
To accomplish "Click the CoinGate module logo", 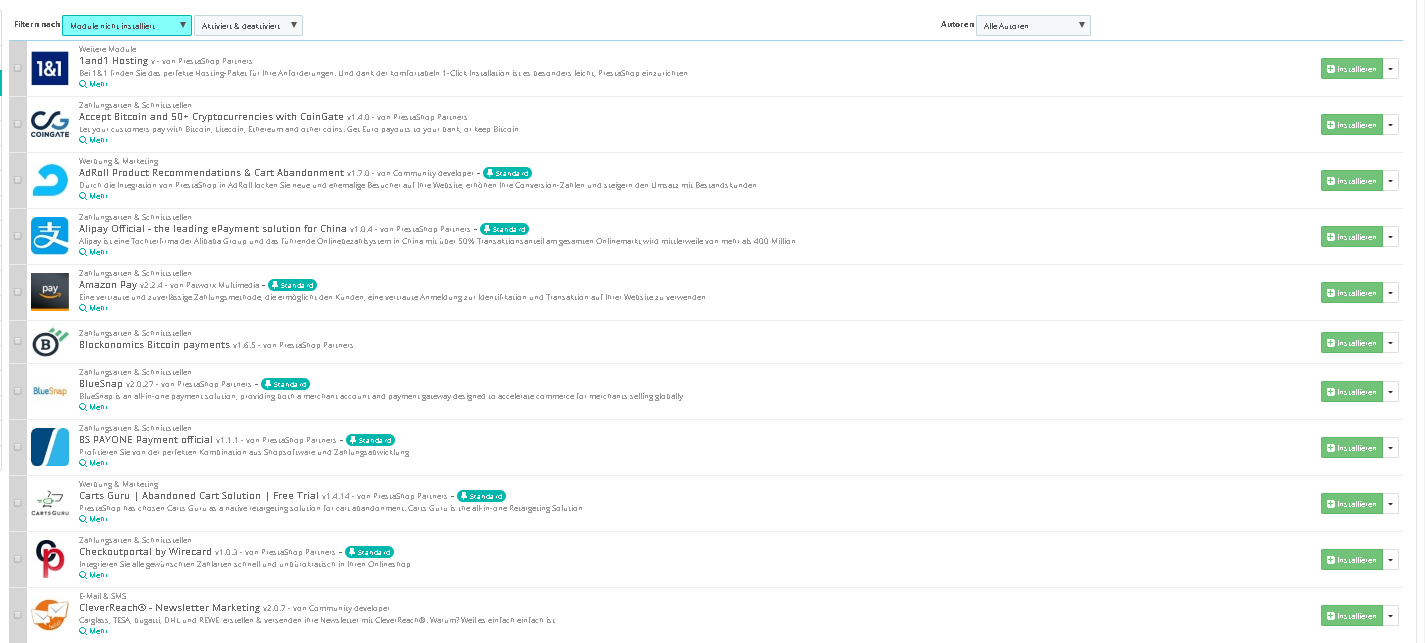I will pos(50,124).
